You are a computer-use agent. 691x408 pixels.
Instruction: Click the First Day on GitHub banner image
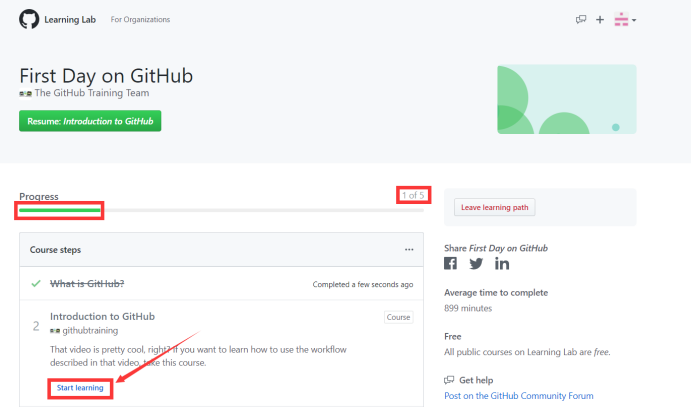coord(567,100)
